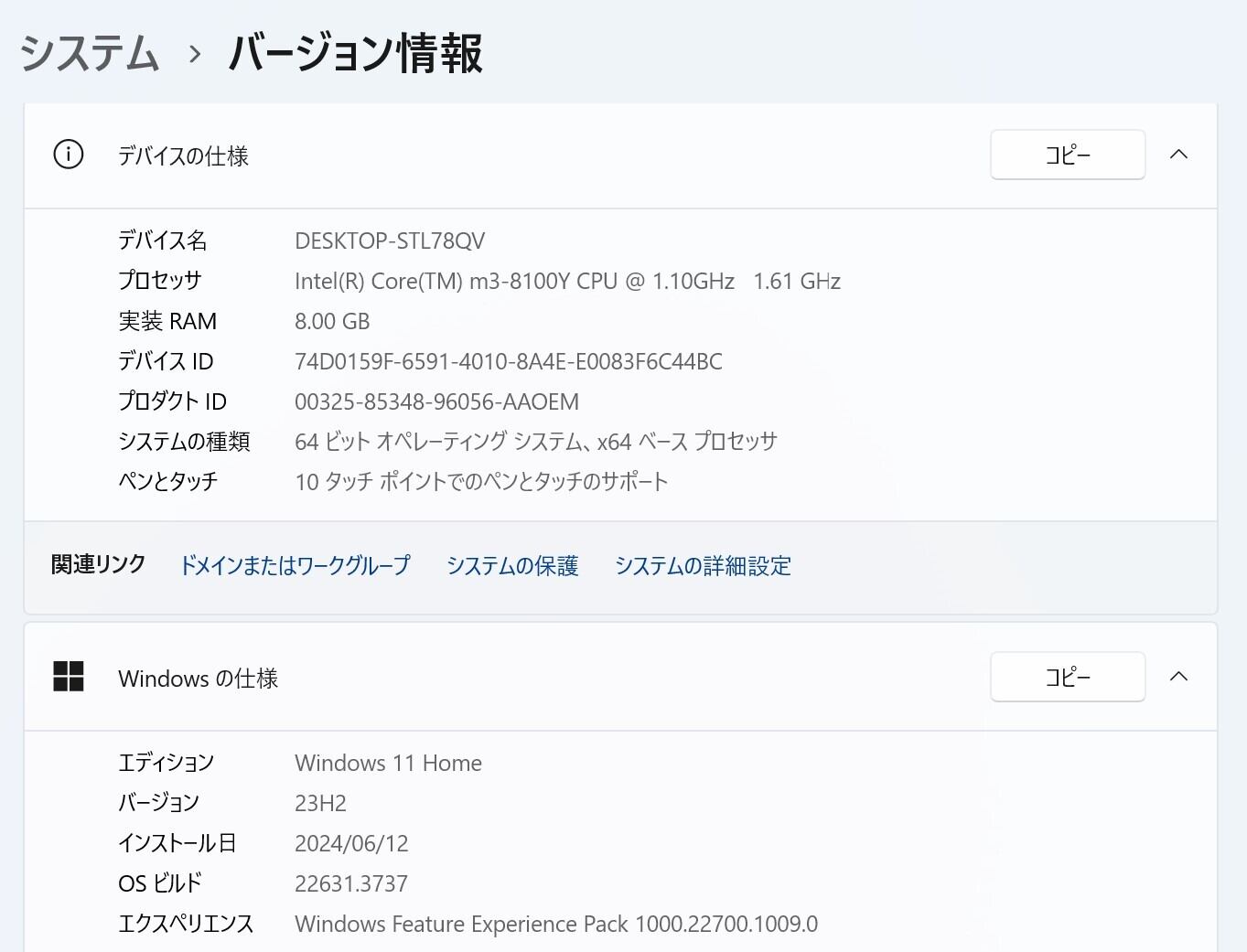The width and height of the screenshot is (1247, 952).
Task: Click the デバイスの仕様 section title
Action: click(x=183, y=155)
